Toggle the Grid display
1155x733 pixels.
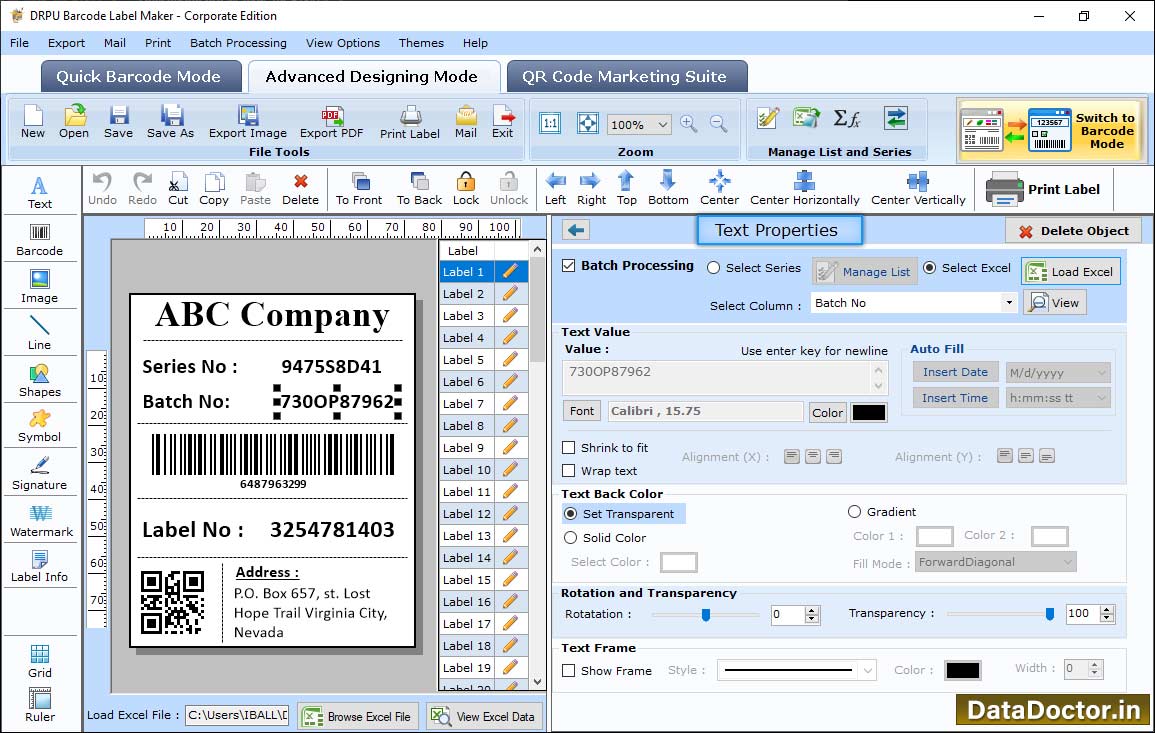tap(40, 662)
